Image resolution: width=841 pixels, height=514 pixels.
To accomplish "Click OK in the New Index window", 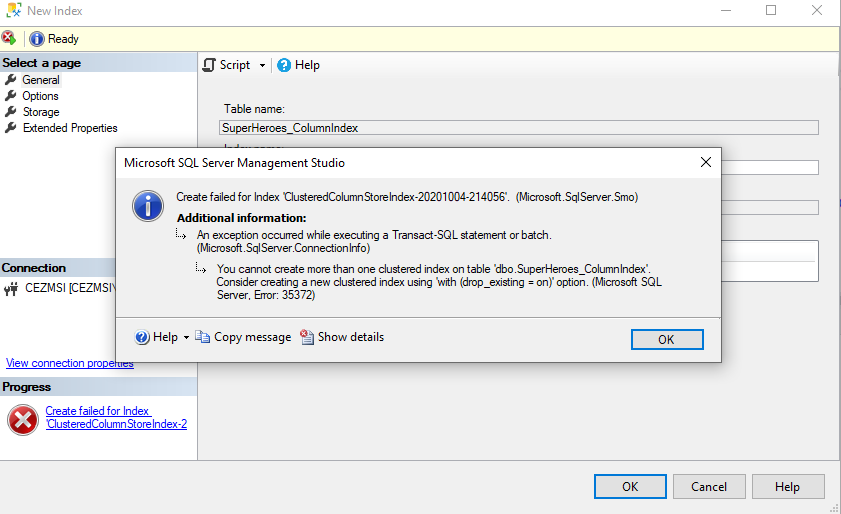I will [630, 487].
